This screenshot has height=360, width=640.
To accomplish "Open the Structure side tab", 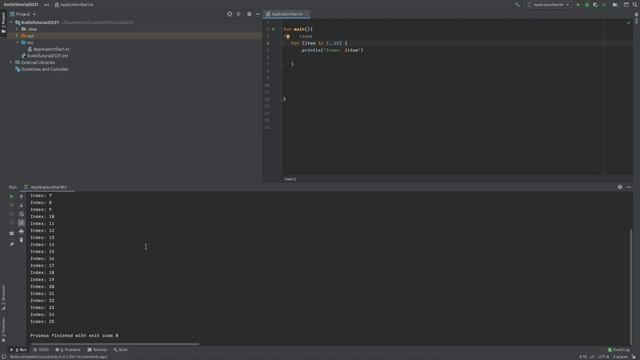I will click(4, 298).
